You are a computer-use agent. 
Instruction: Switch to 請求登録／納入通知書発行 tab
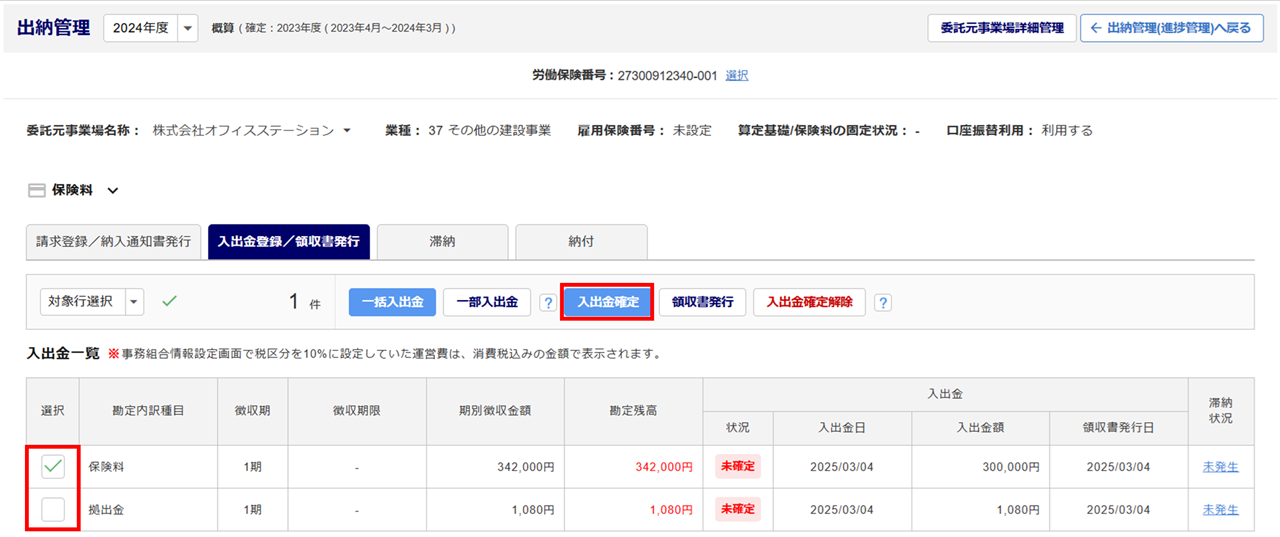pyautogui.click(x=114, y=241)
